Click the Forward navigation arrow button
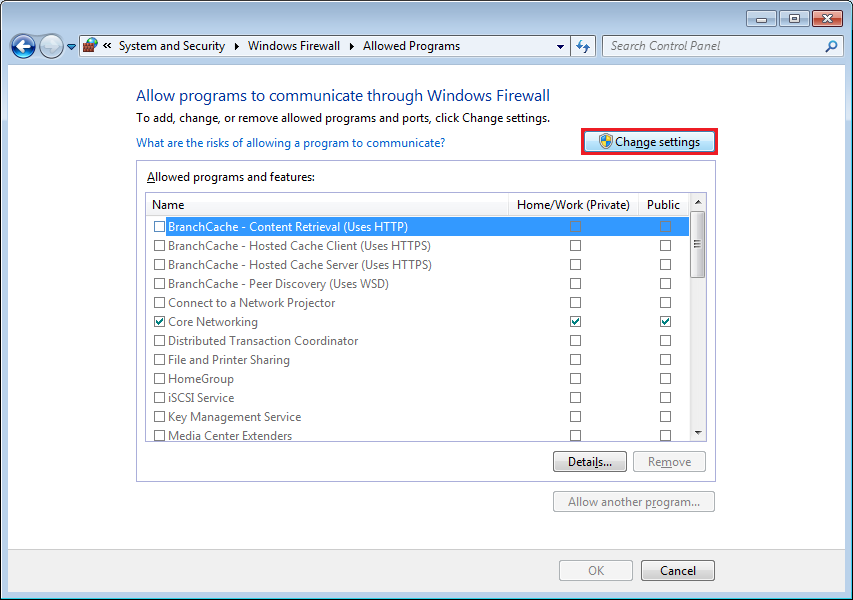853x600 pixels. (51, 46)
